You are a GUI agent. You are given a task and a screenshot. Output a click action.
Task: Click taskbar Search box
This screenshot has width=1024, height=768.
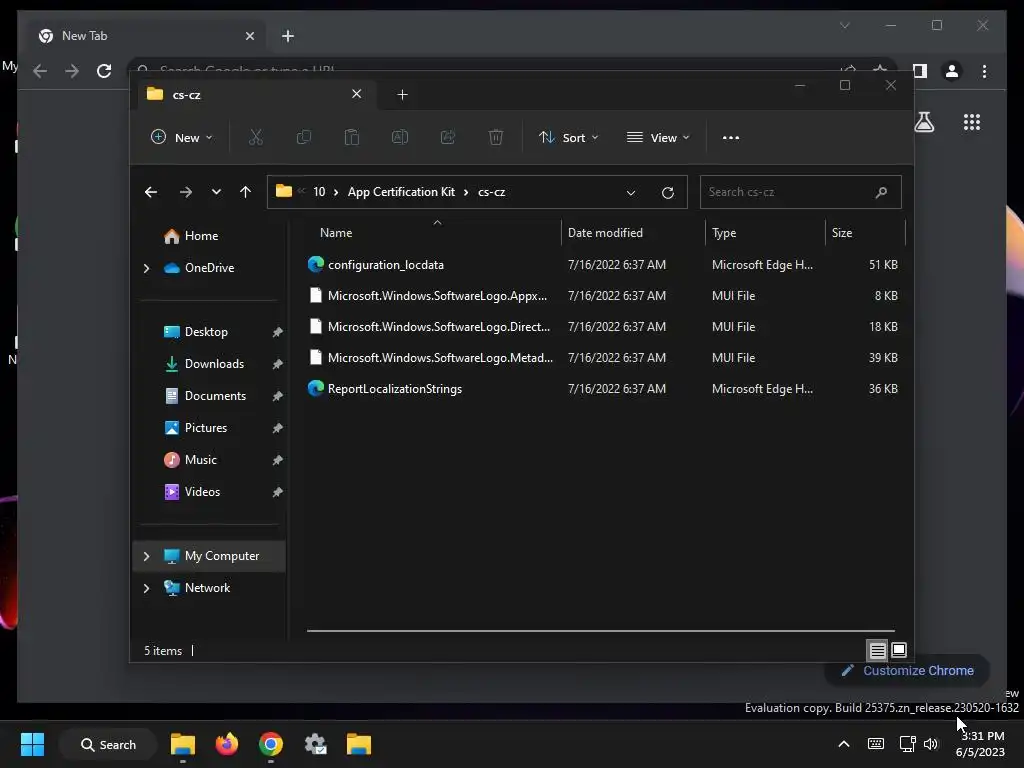(x=108, y=744)
